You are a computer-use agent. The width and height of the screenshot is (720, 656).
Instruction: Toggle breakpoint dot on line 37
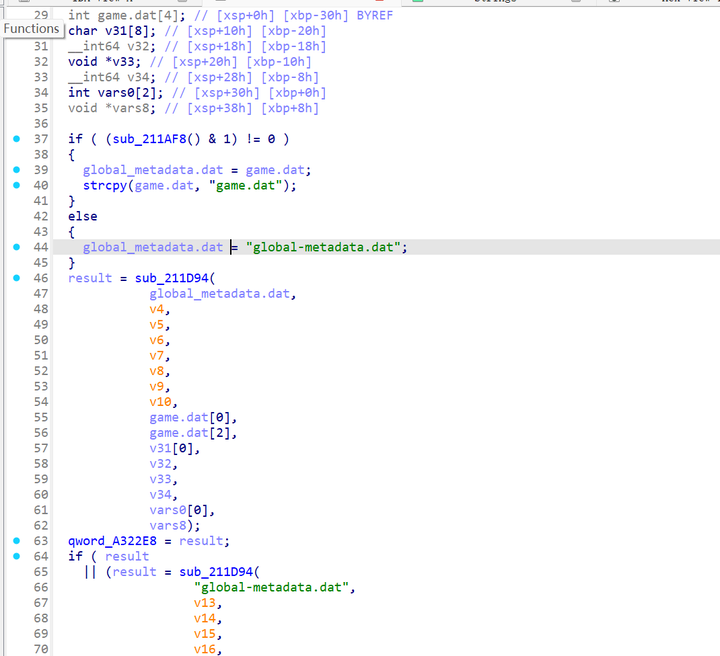16,139
